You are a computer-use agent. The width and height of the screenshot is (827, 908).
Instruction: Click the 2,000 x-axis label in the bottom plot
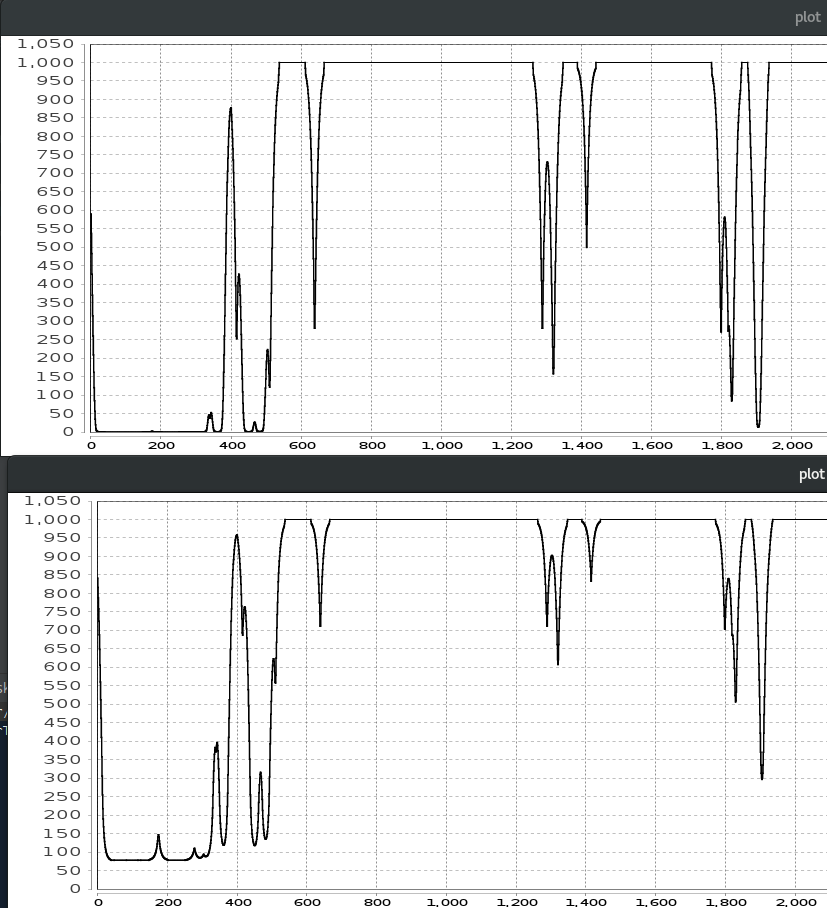point(797,902)
